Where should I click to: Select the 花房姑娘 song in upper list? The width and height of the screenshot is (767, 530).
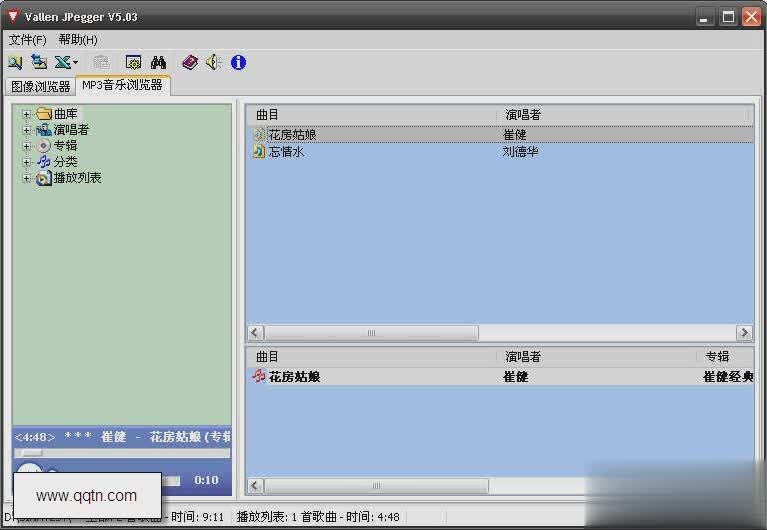(293, 135)
